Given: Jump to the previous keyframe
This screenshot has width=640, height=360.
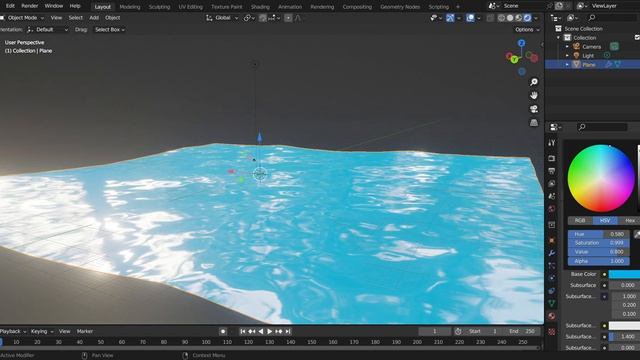Looking at the screenshot, I should pos(252,331).
